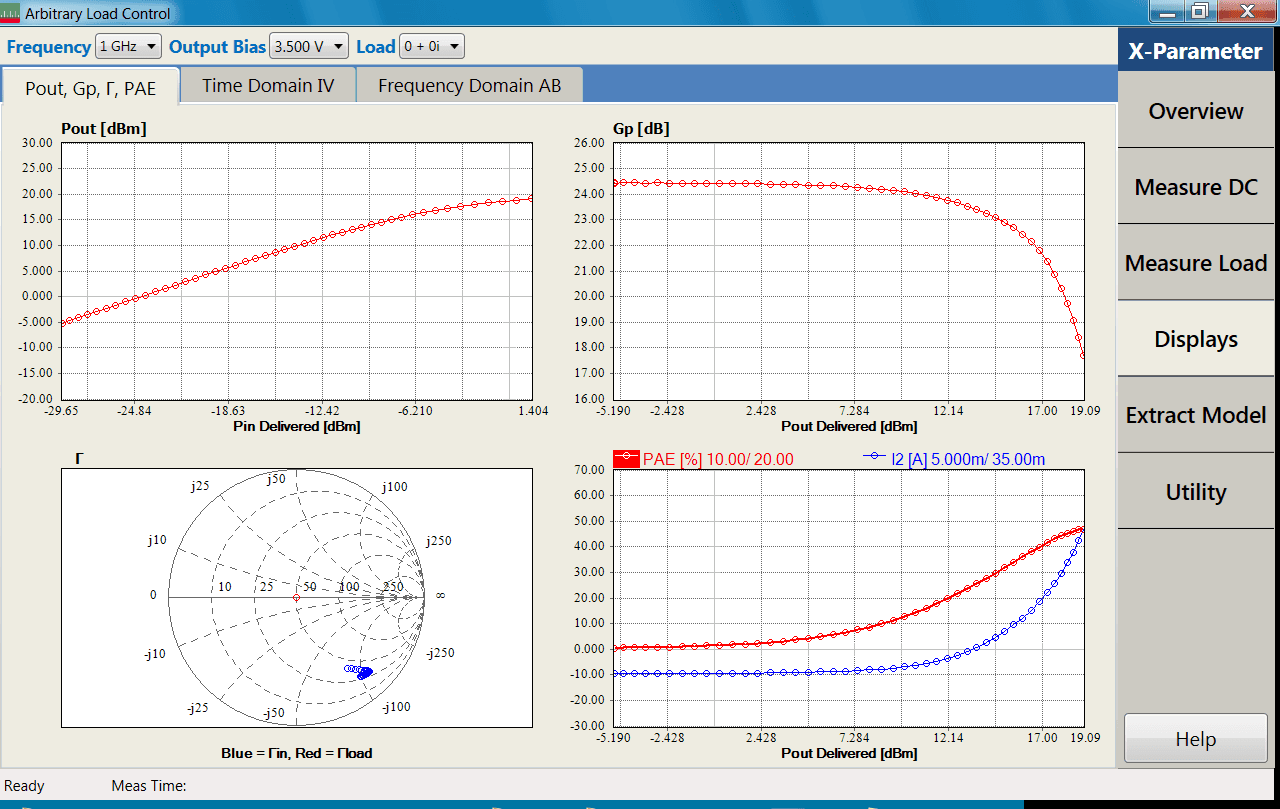Expand the Load dropdown showing 0 + 0i
The image size is (1280, 809).
[x=430, y=45]
